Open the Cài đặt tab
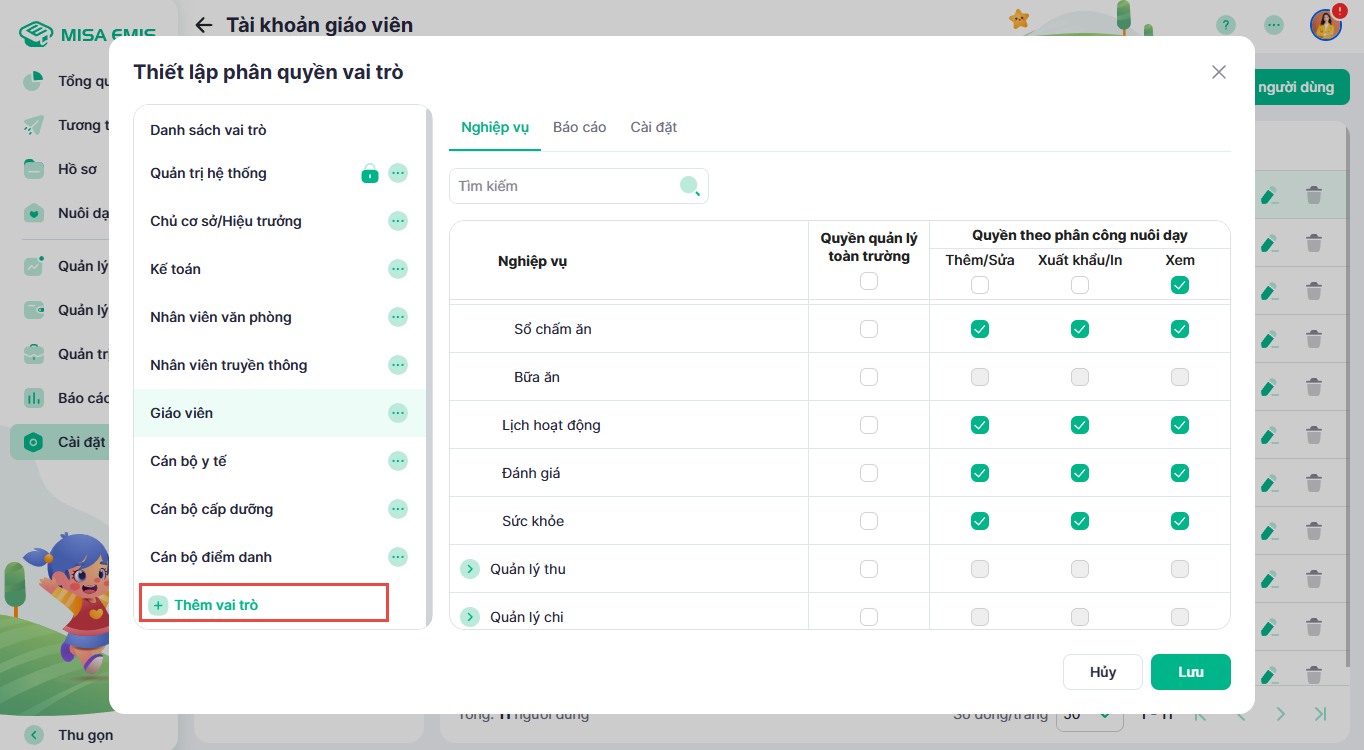 (x=654, y=127)
